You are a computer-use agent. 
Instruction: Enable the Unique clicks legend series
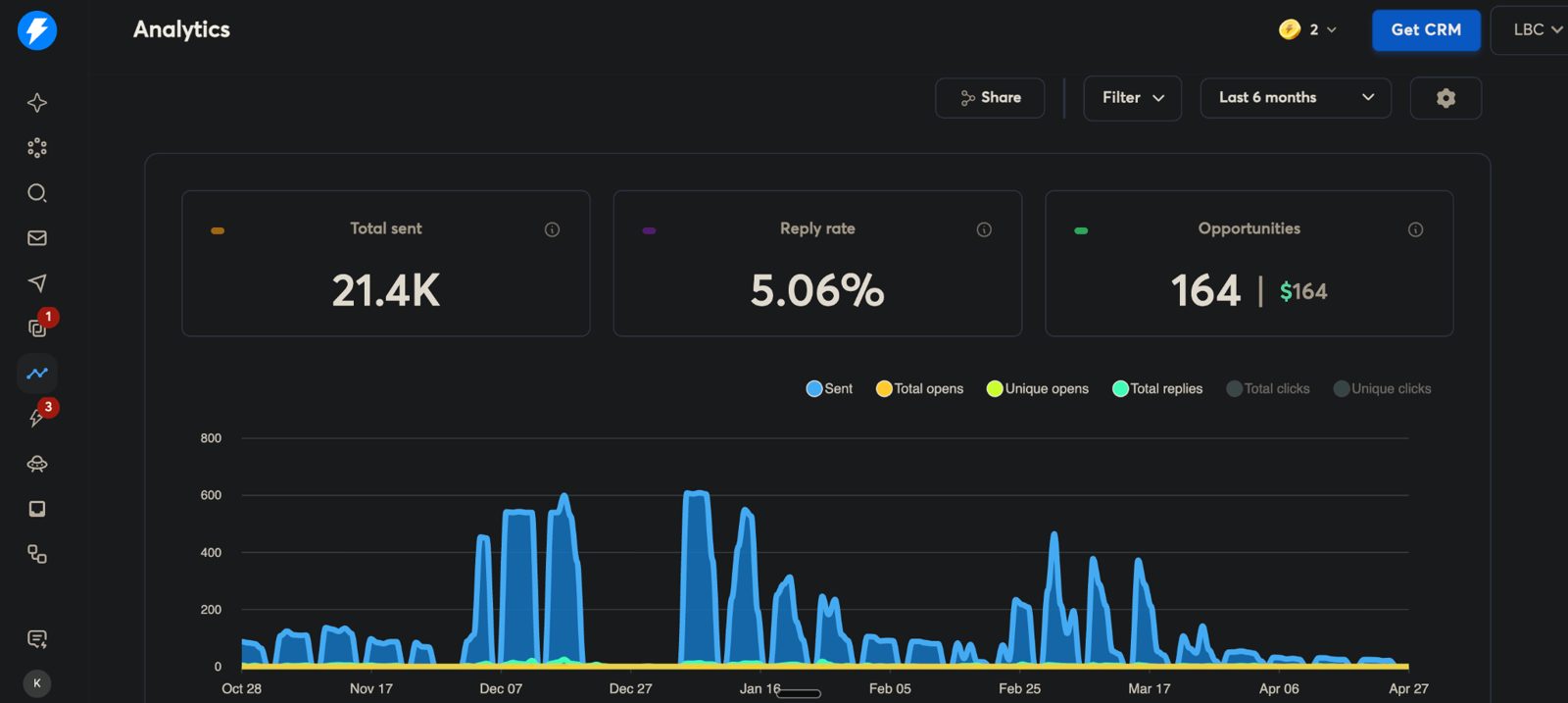click(x=1383, y=388)
